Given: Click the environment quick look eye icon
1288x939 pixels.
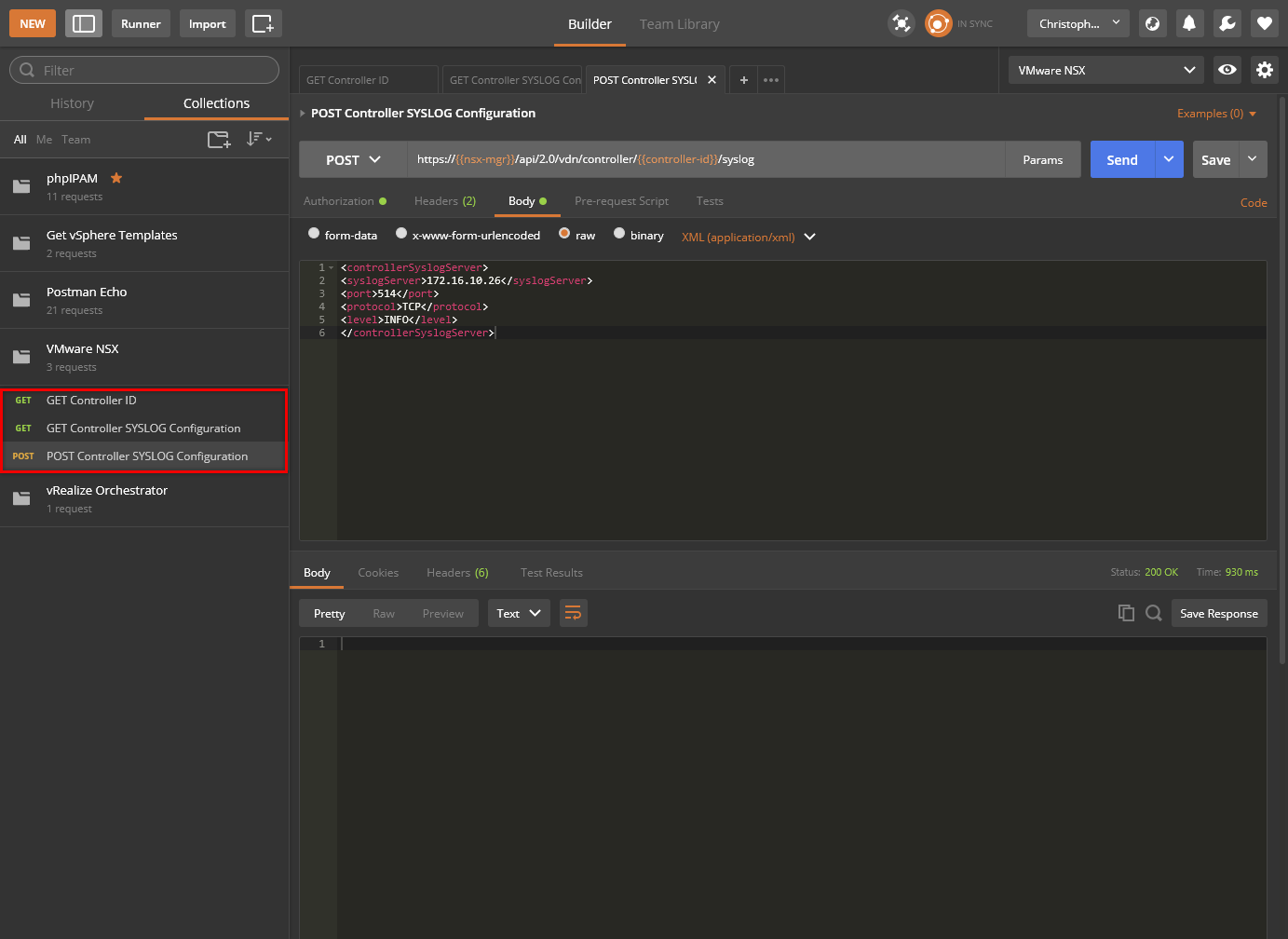Looking at the screenshot, I should pos(1227,70).
